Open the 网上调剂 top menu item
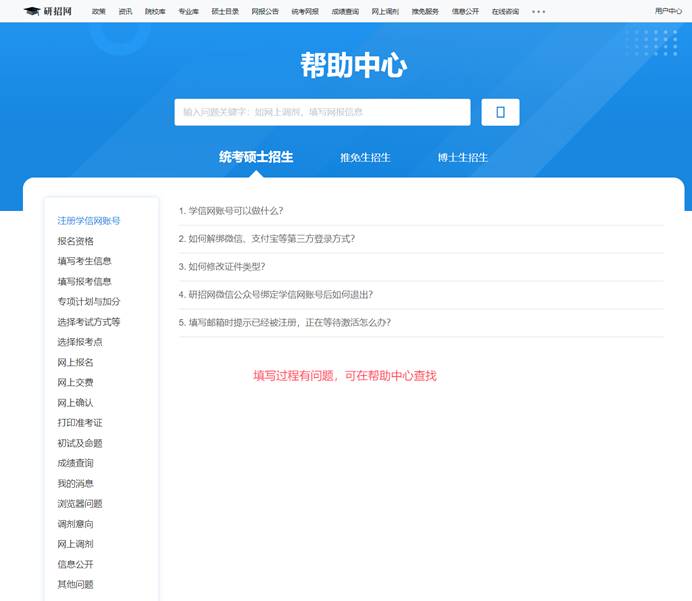 click(384, 12)
